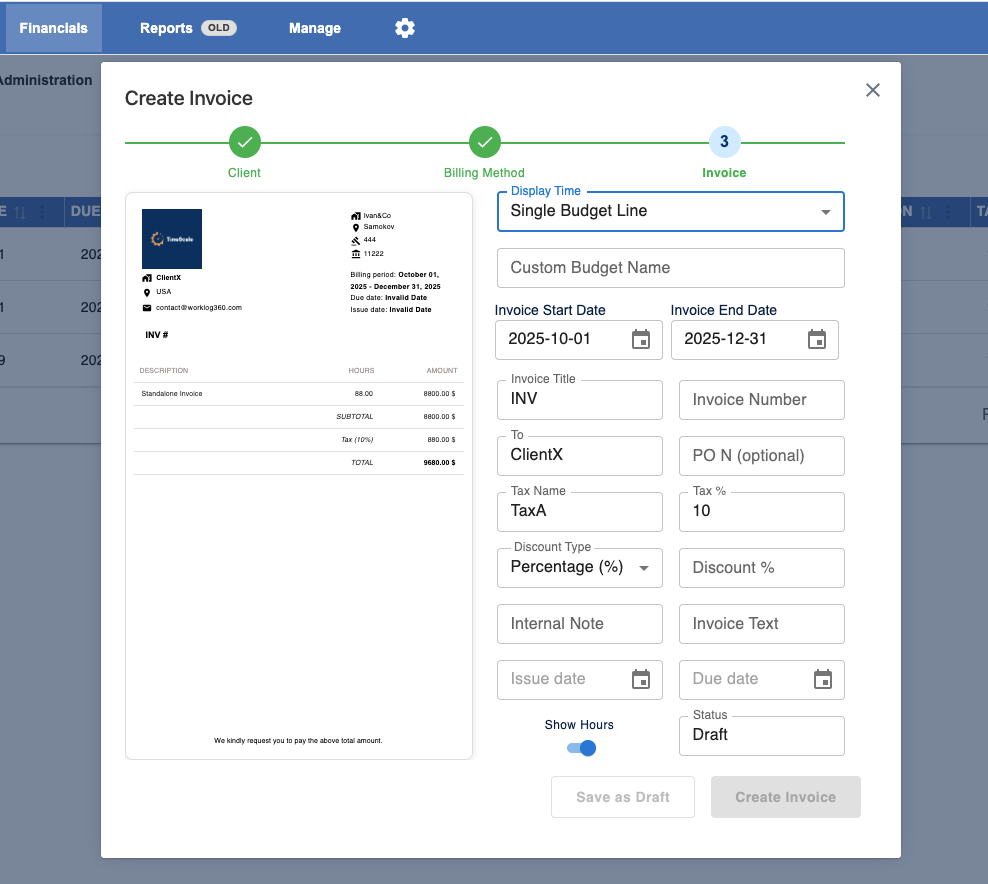Open Invoice End Date calendar picker
The image size is (988, 884).
point(817,339)
